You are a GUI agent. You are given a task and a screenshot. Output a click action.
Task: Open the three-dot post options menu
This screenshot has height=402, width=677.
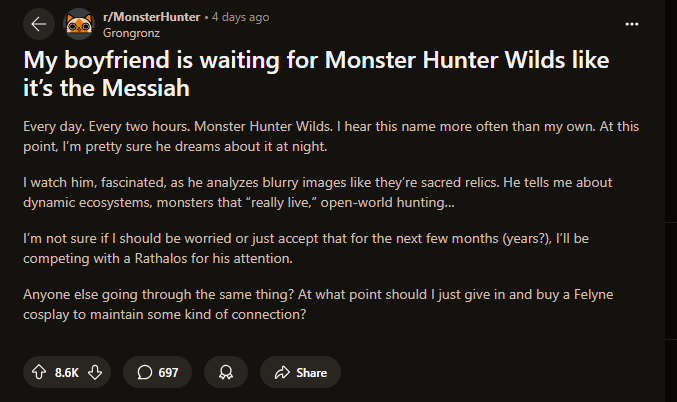[631, 23]
